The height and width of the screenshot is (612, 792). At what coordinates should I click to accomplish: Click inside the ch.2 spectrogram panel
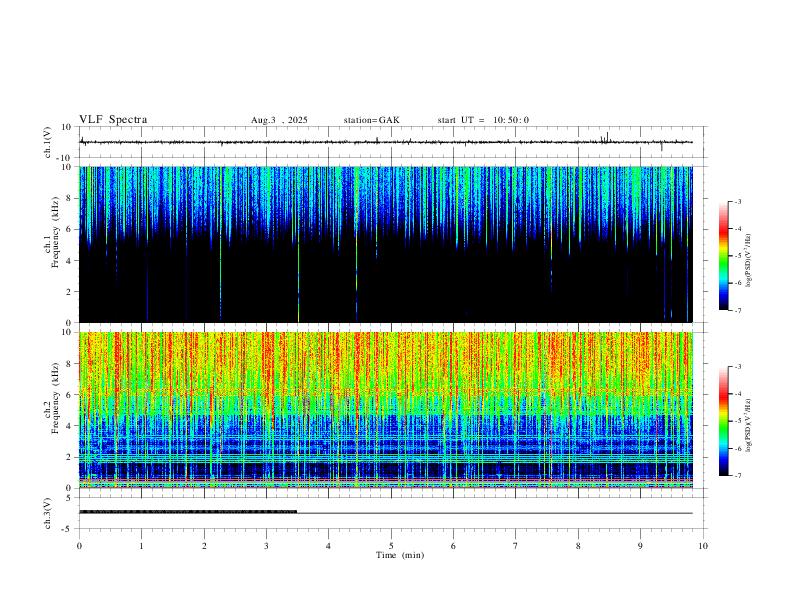385,410
